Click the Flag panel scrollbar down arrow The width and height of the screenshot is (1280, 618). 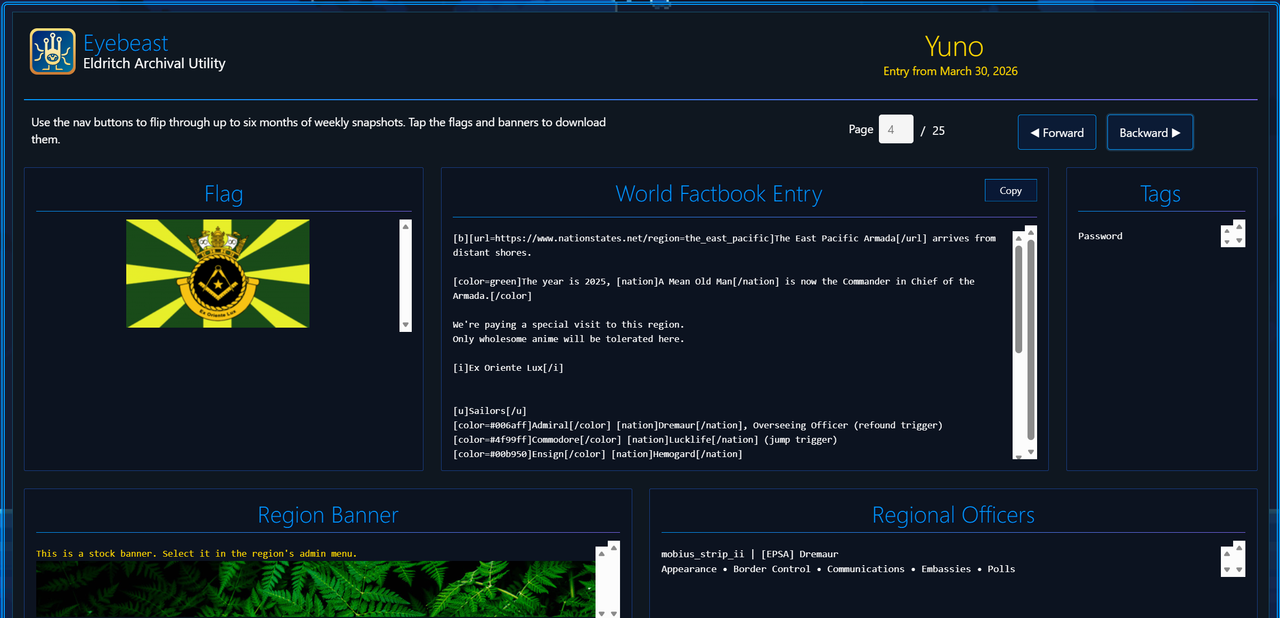(x=405, y=325)
